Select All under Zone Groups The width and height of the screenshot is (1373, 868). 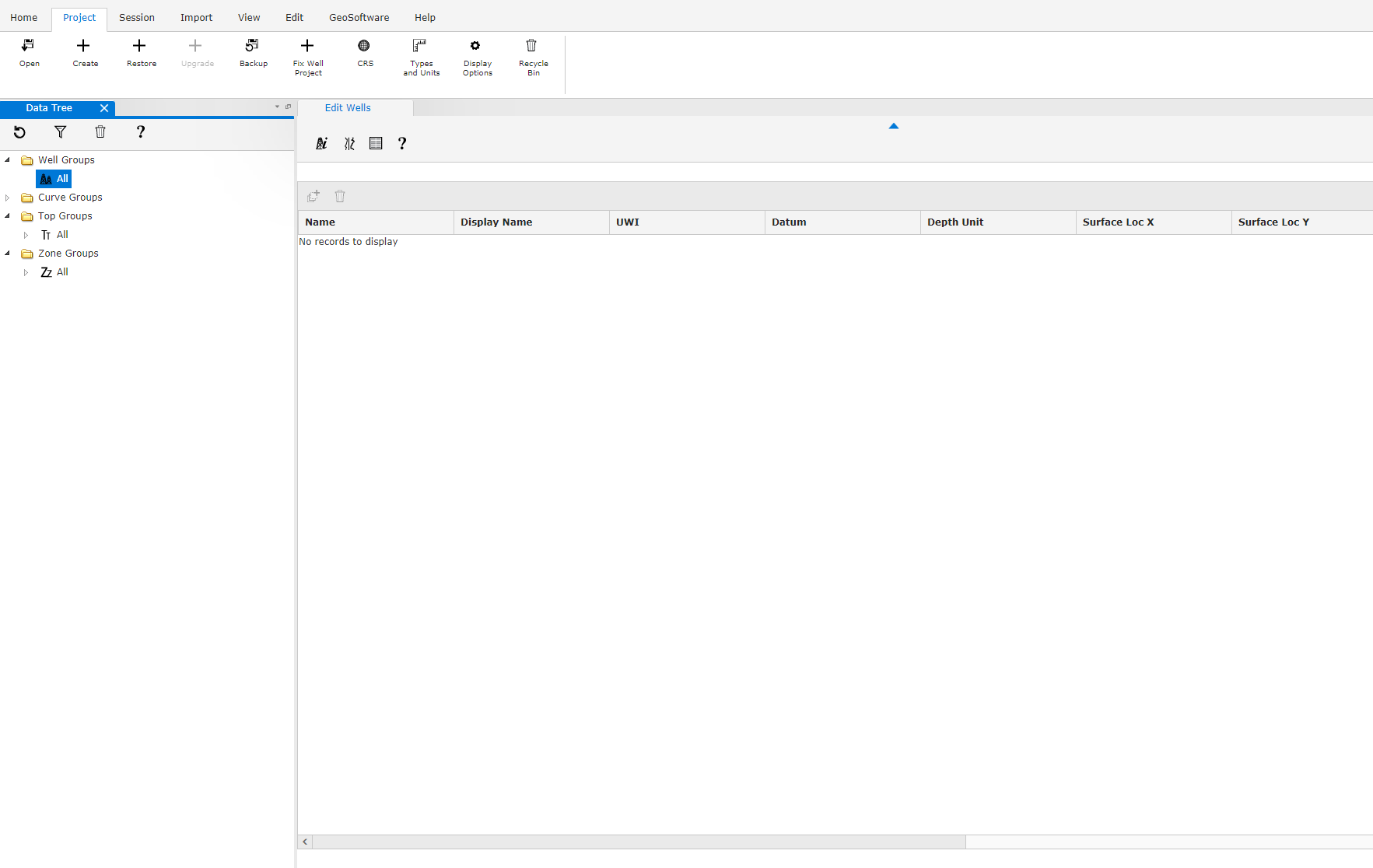click(x=54, y=272)
